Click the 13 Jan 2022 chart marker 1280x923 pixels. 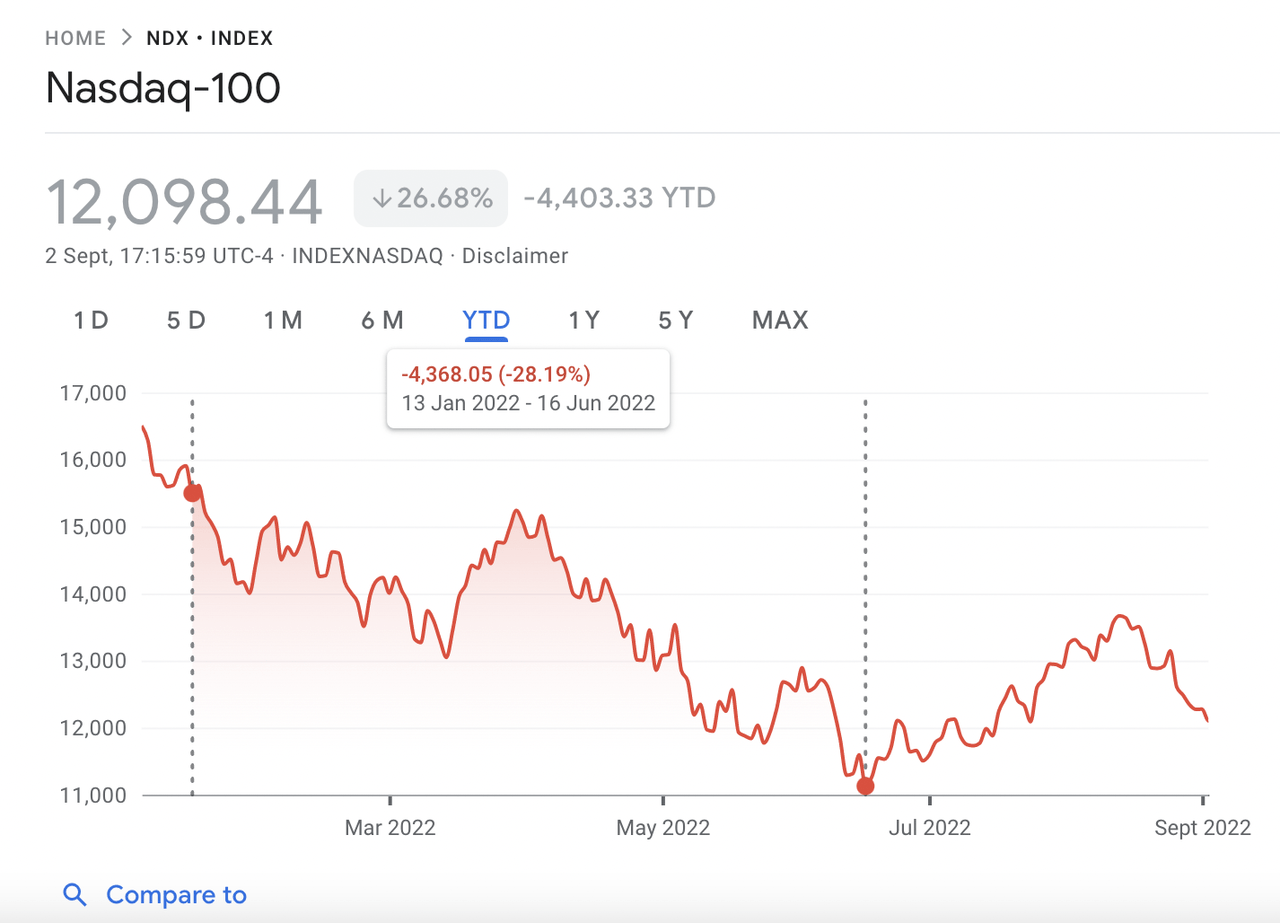point(192,492)
